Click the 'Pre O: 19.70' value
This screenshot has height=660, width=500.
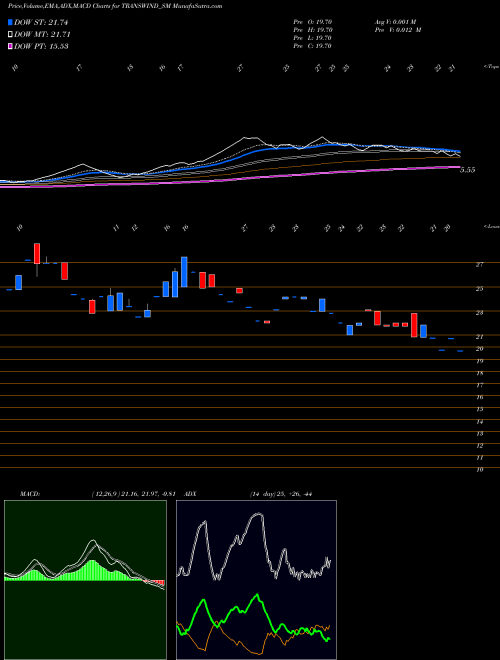[x=313, y=22]
